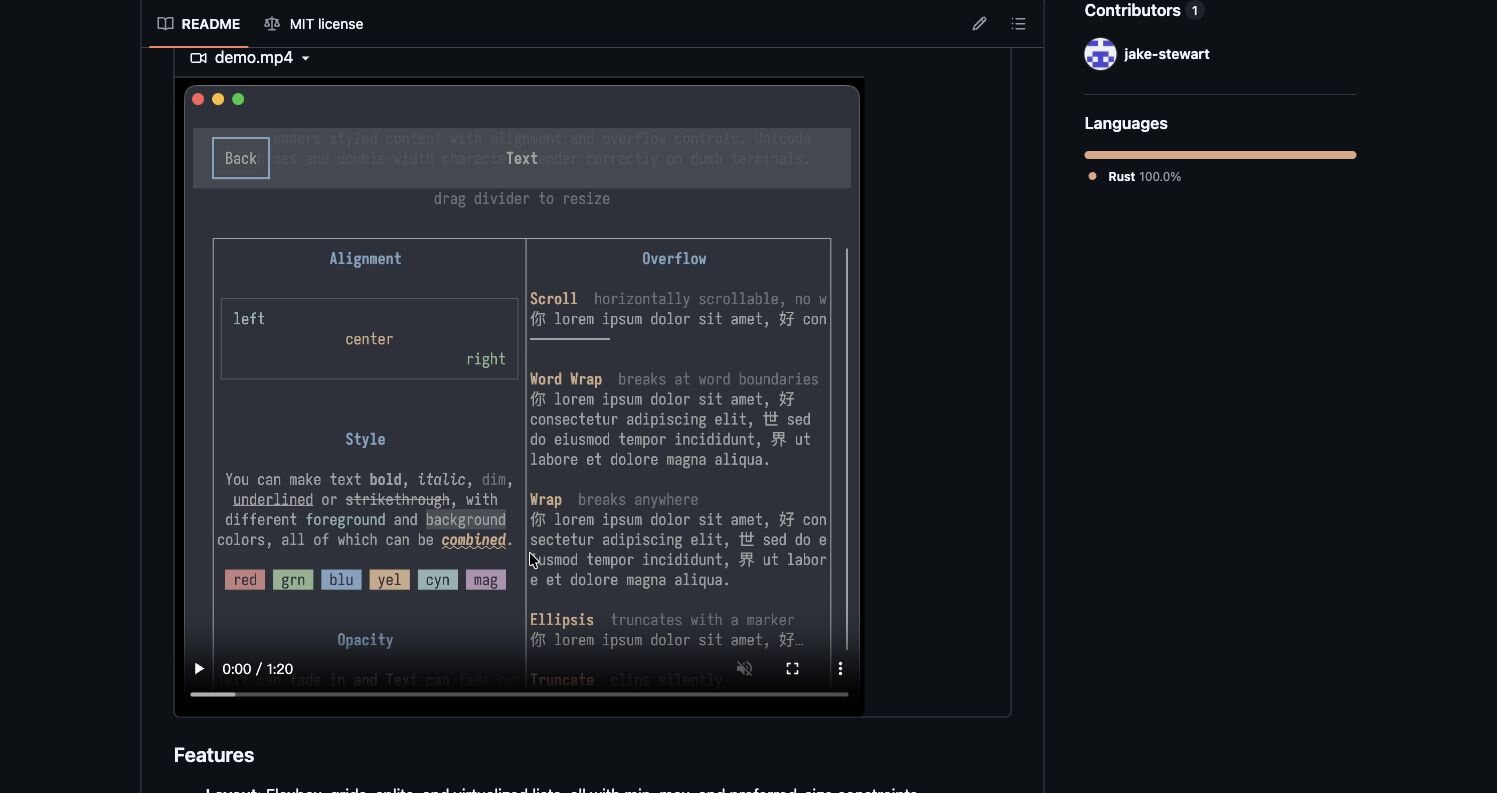Click the Word Wrap overflow label

pyautogui.click(x=566, y=379)
